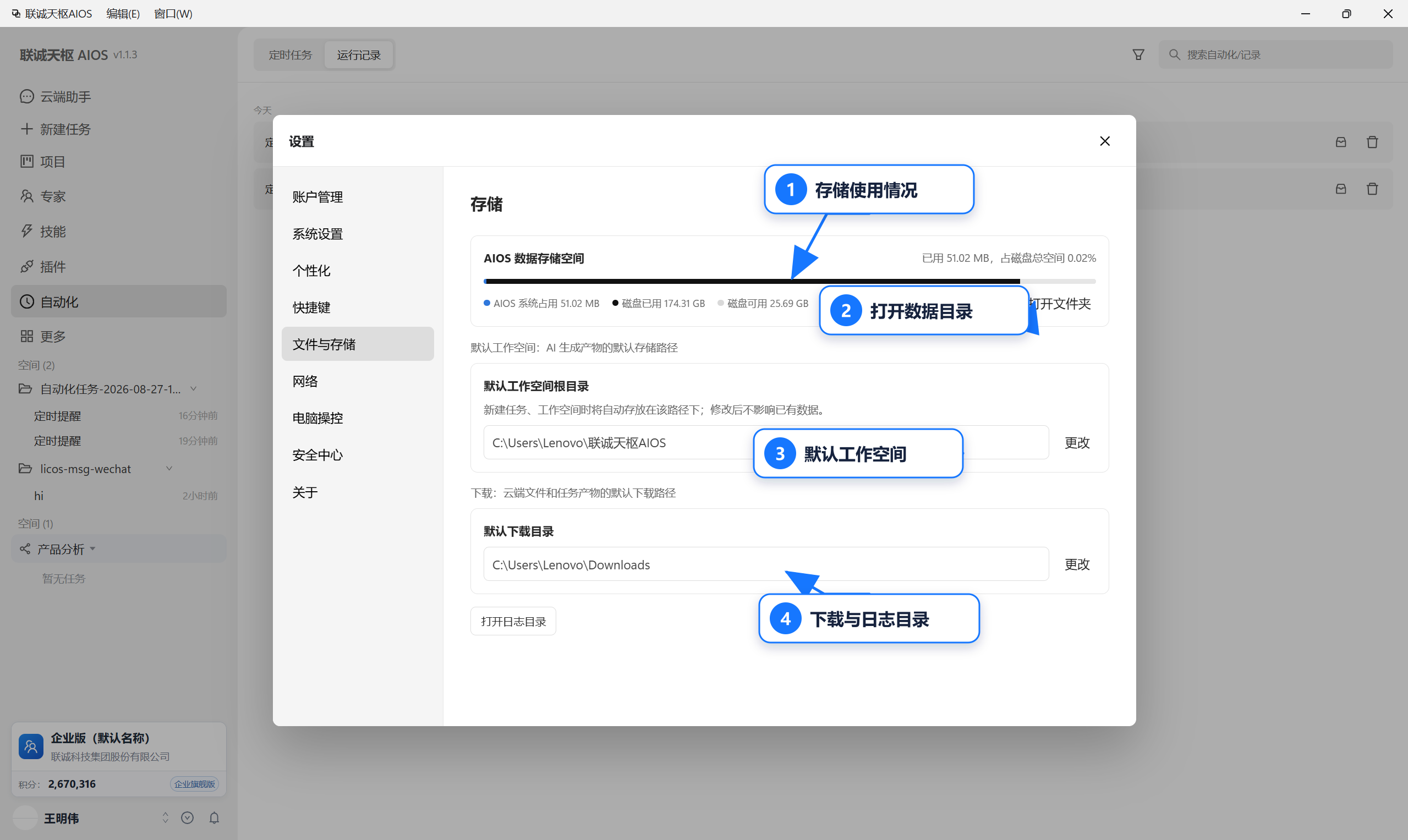Image resolution: width=1408 pixels, height=840 pixels.
Task: Click the share icon beside 产品分析
Action: (25, 549)
